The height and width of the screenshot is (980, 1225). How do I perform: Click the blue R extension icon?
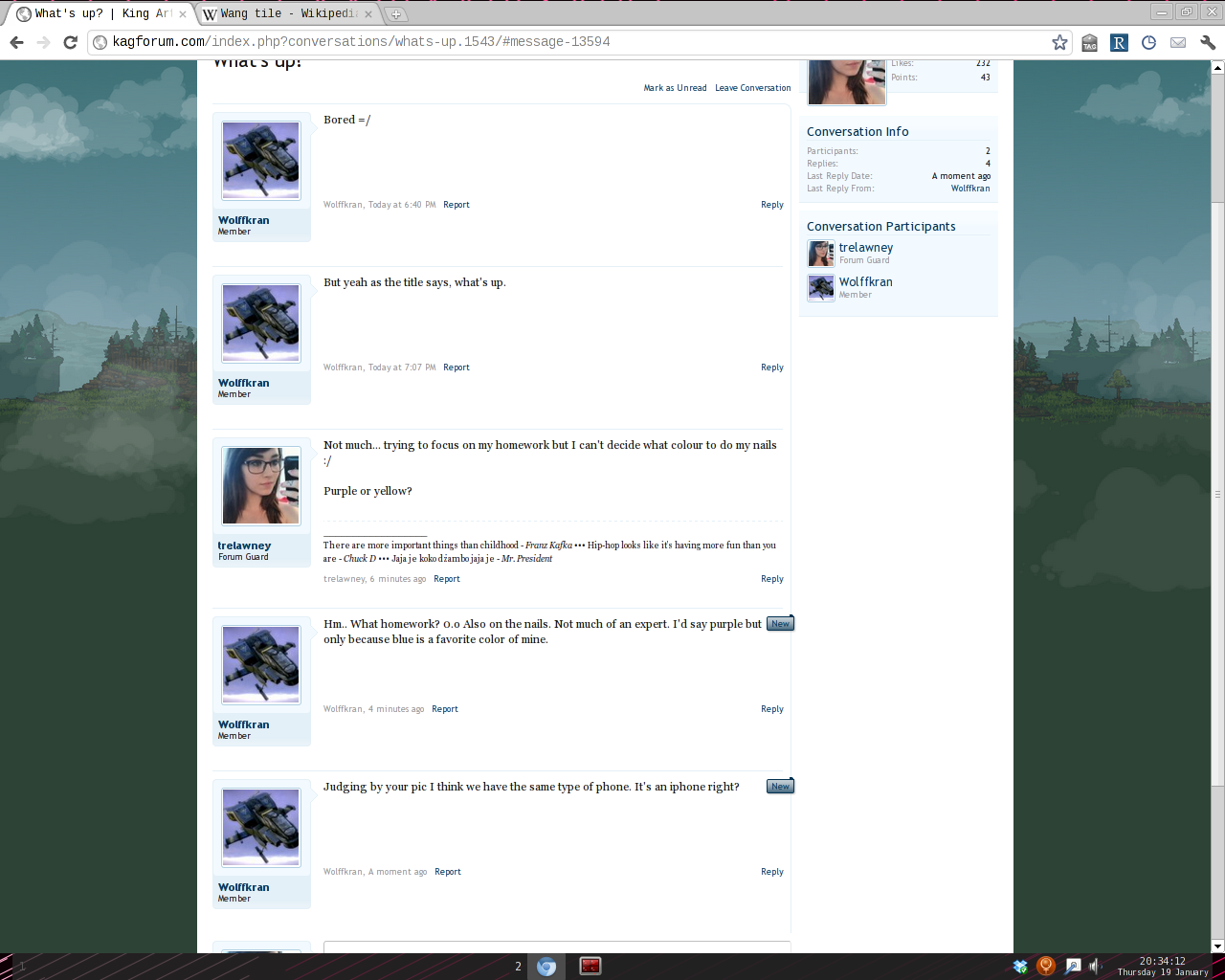1119,42
